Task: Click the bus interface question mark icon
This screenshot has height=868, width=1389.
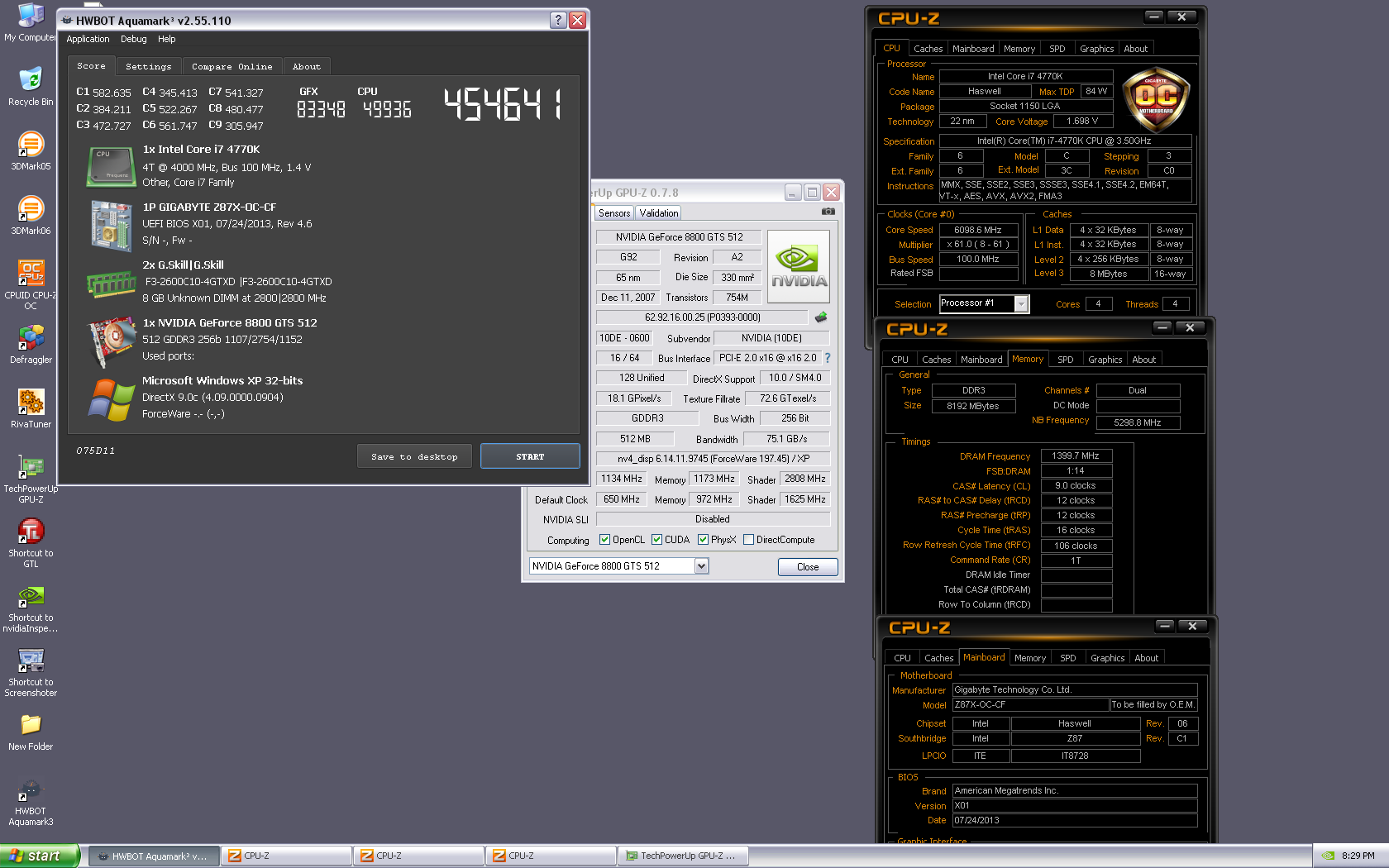Action: (x=828, y=358)
